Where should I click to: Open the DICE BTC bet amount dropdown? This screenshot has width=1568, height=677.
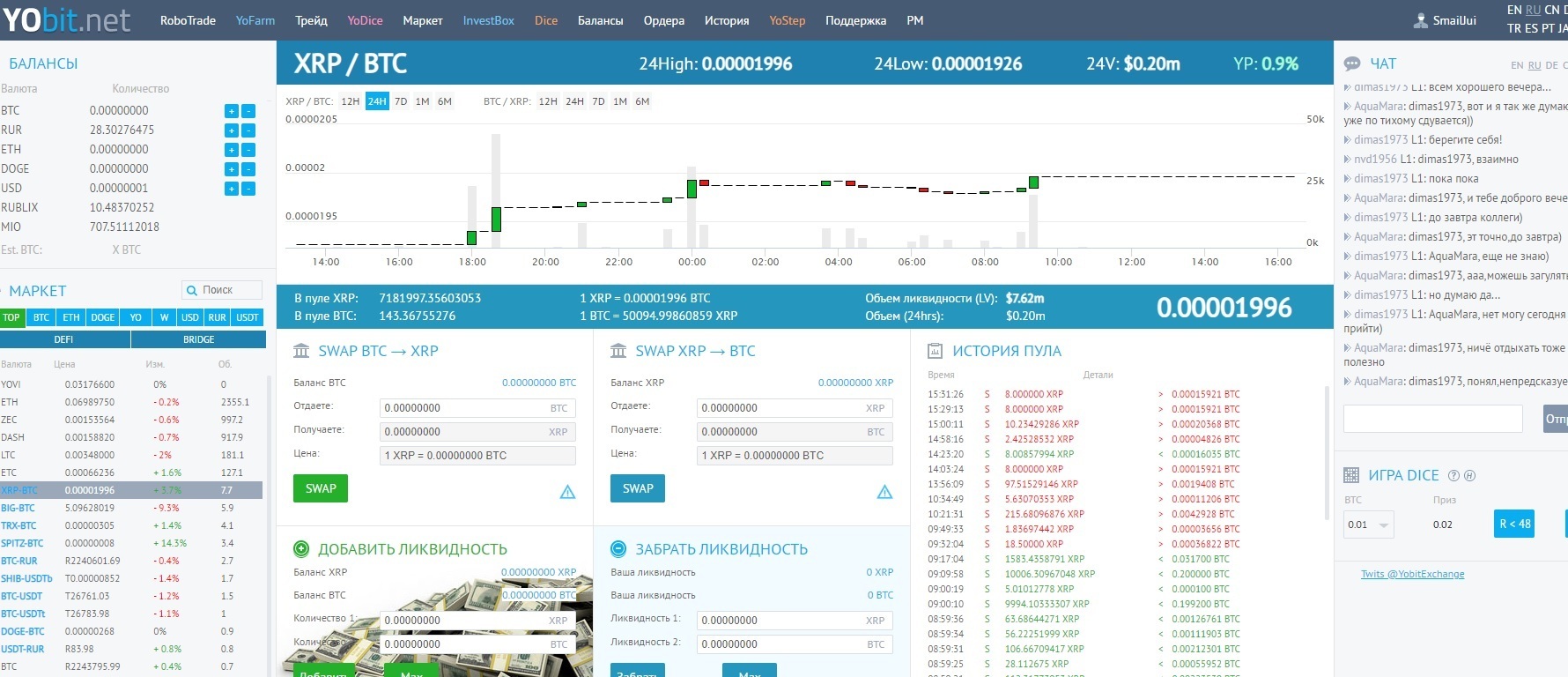click(x=1369, y=524)
